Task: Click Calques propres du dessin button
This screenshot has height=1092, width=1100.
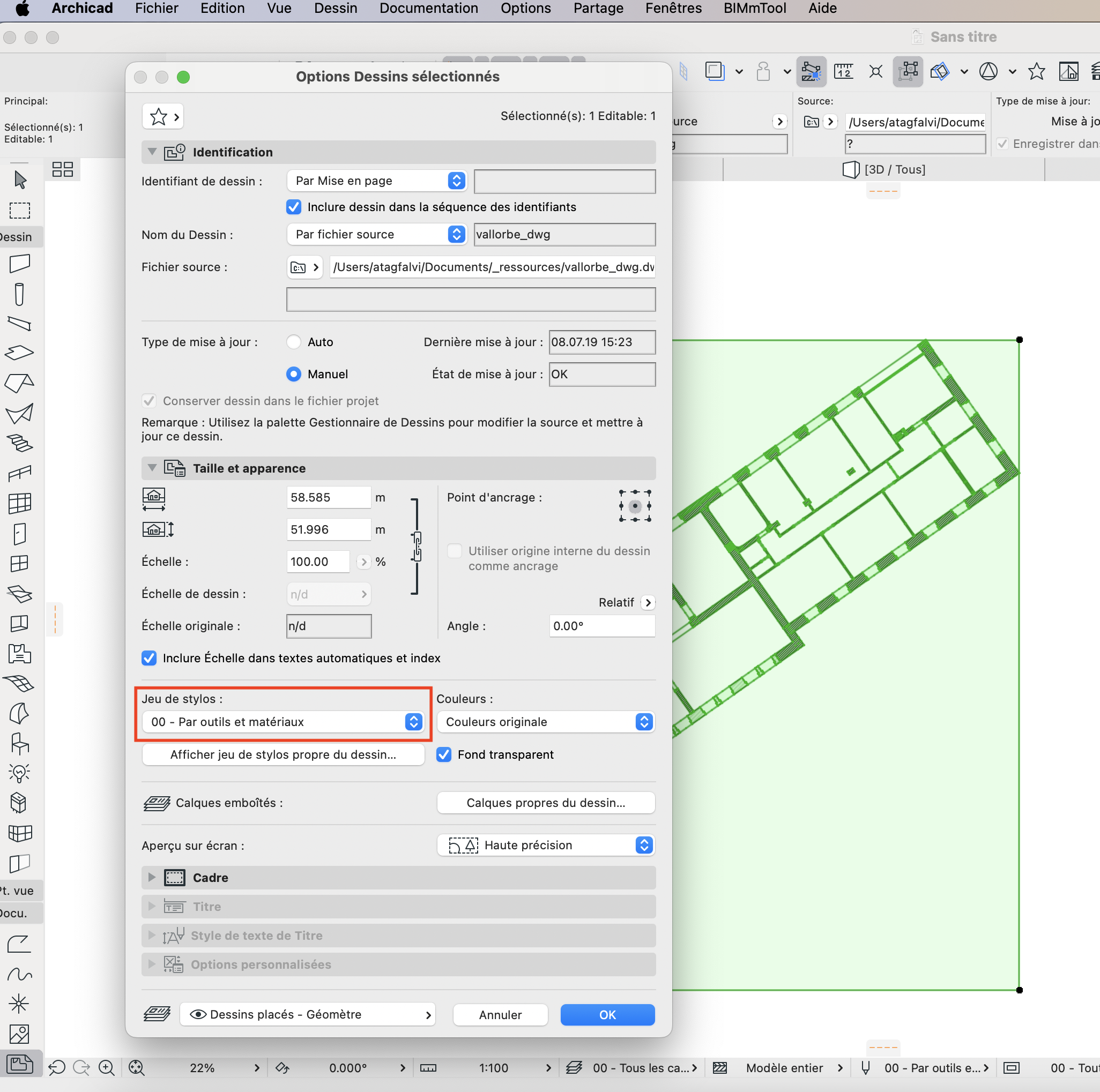Action: (x=546, y=803)
